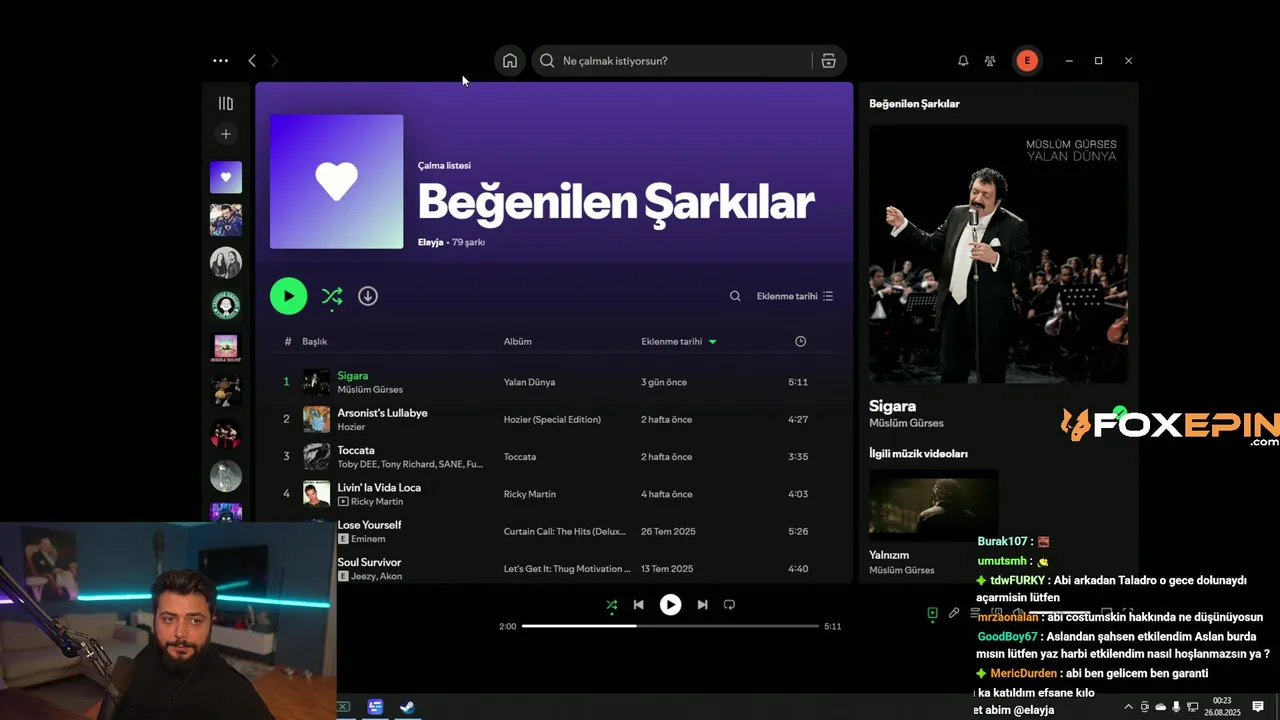Toggle shuffle in the bottom player bar
The width and height of the screenshot is (1280, 720).
point(611,605)
